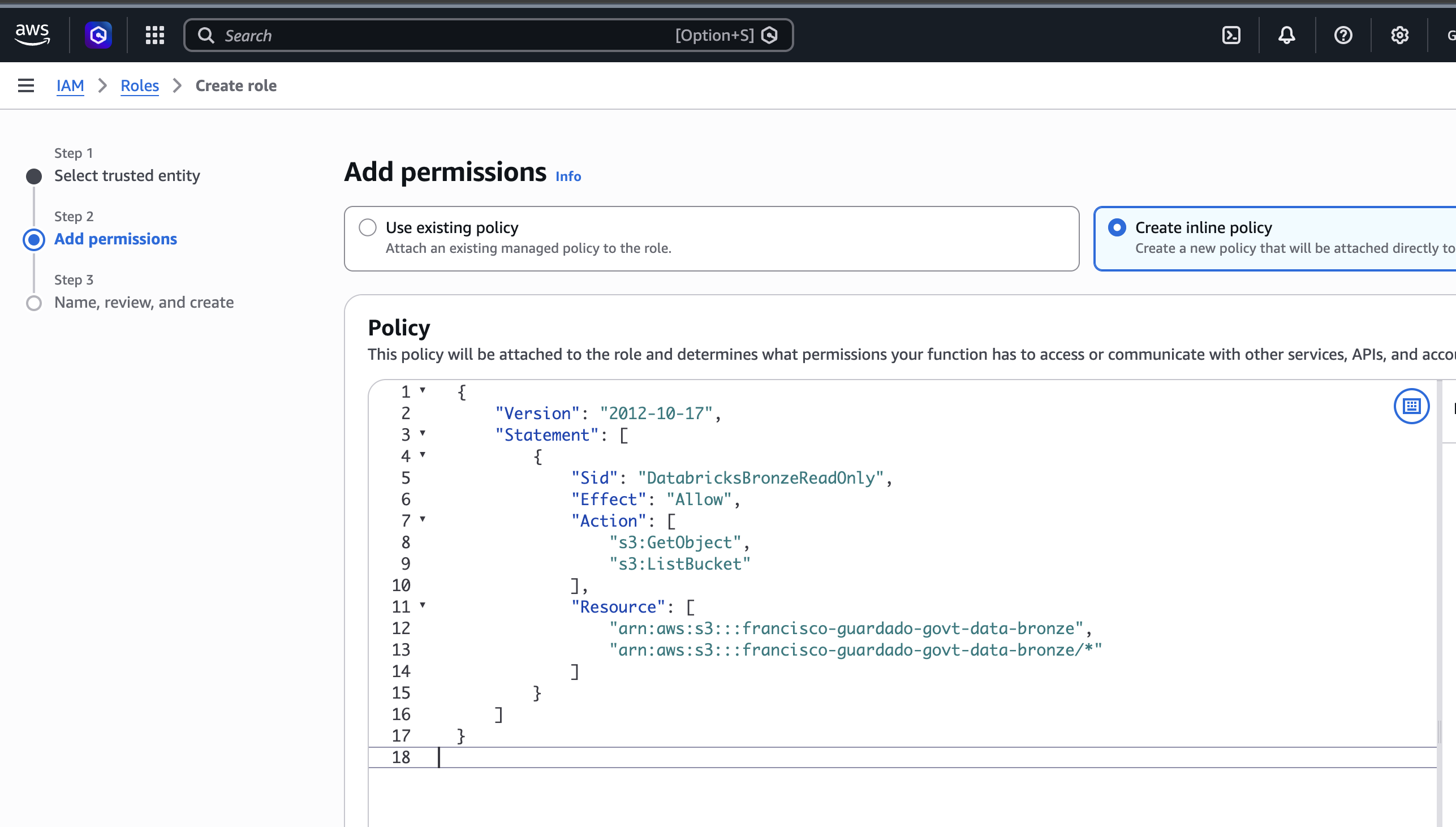Collapse the fold arrow on line 4
Screen dimensions: 1456x827
point(423,455)
